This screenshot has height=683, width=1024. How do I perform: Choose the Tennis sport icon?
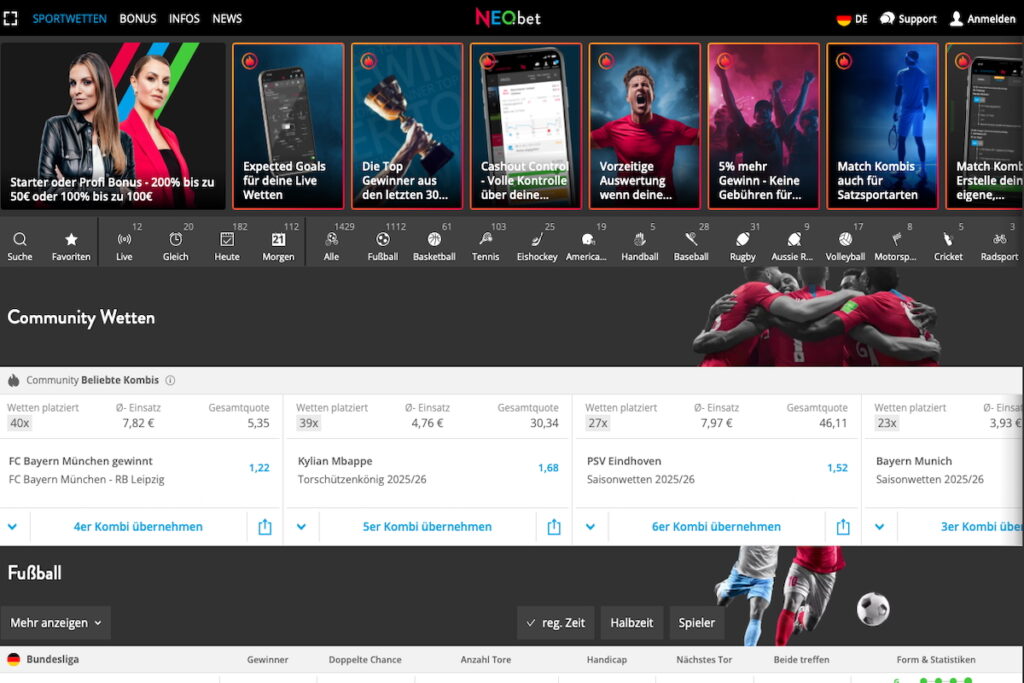[485, 240]
